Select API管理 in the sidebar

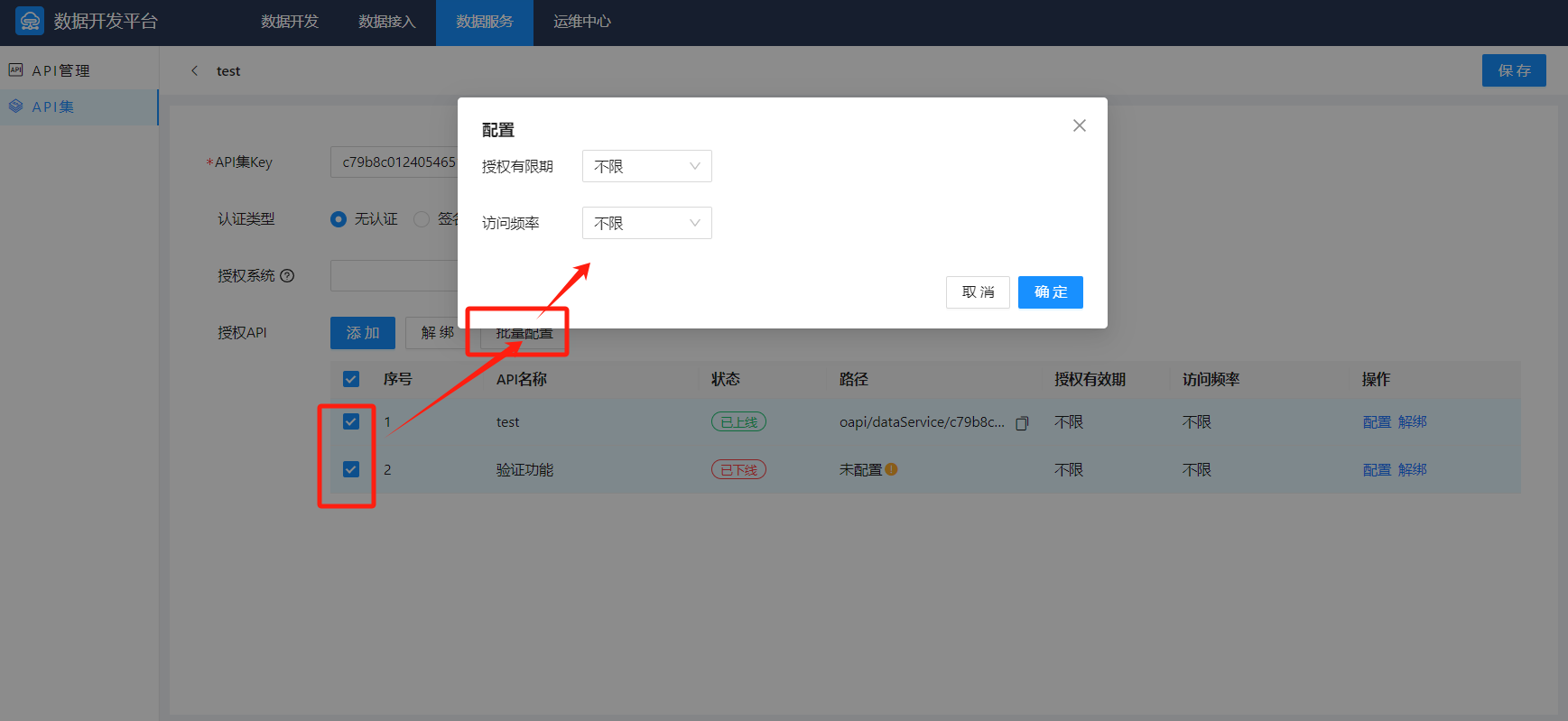[x=79, y=70]
